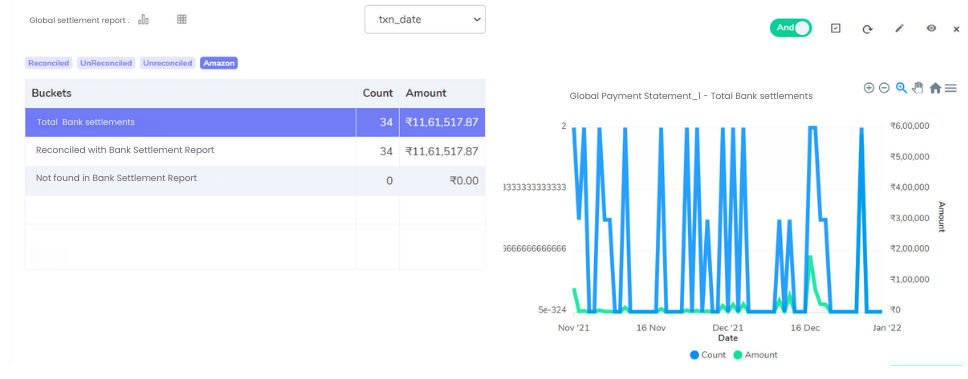
Task: Switch to bar chart view icon
Action: [x=144, y=19]
